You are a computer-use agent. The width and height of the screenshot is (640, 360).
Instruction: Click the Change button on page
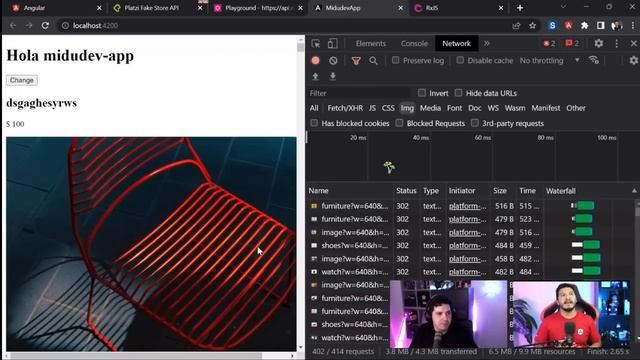click(x=22, y=80)
